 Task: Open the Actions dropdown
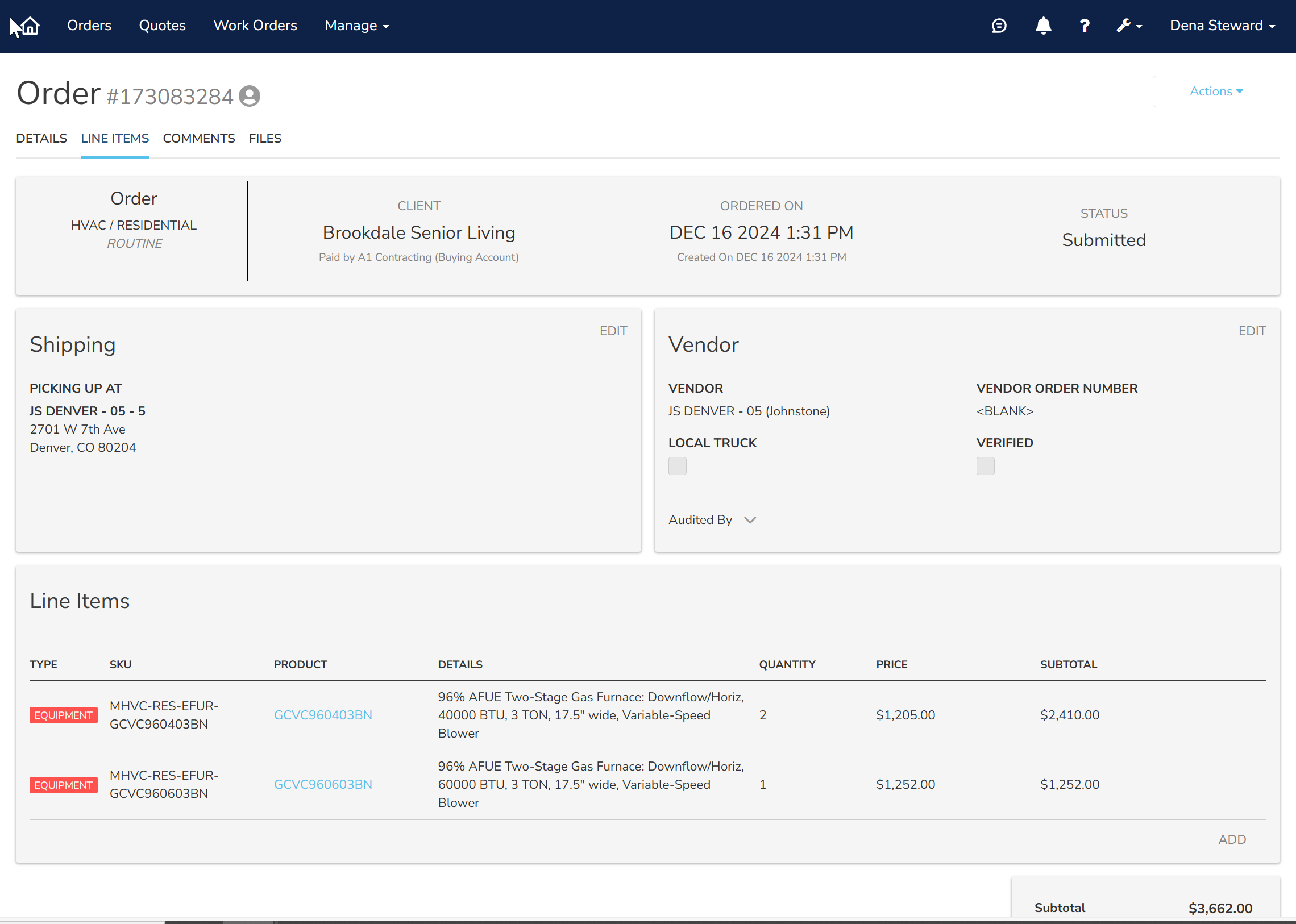click(x=1216, y=91)
